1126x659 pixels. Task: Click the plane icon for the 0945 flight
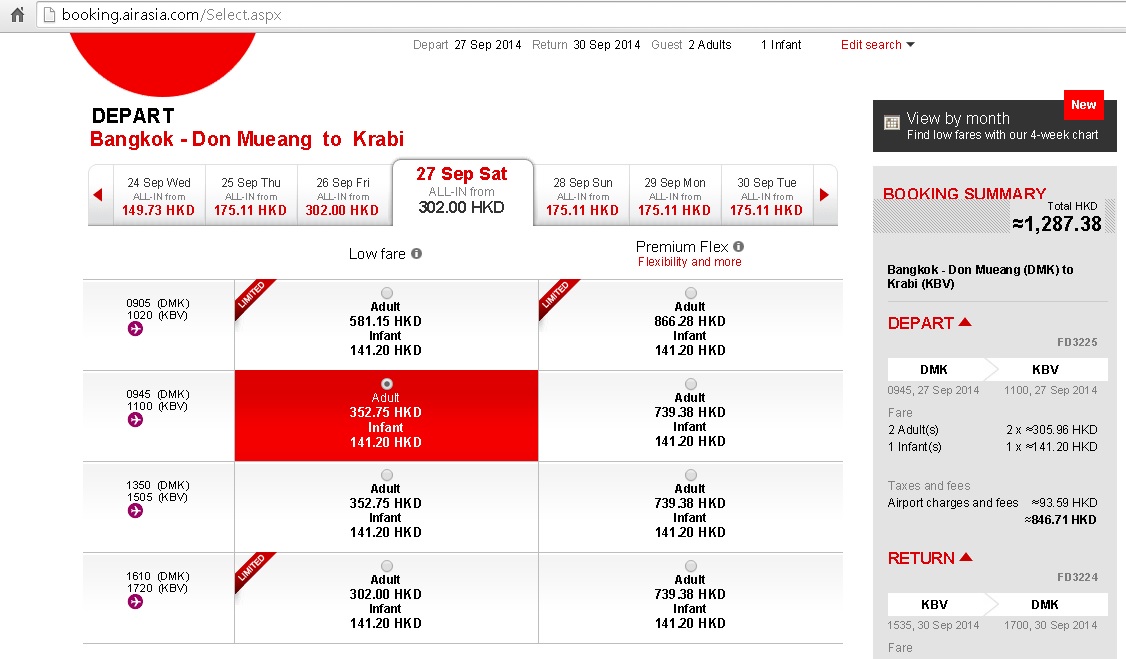click(135, 420)
